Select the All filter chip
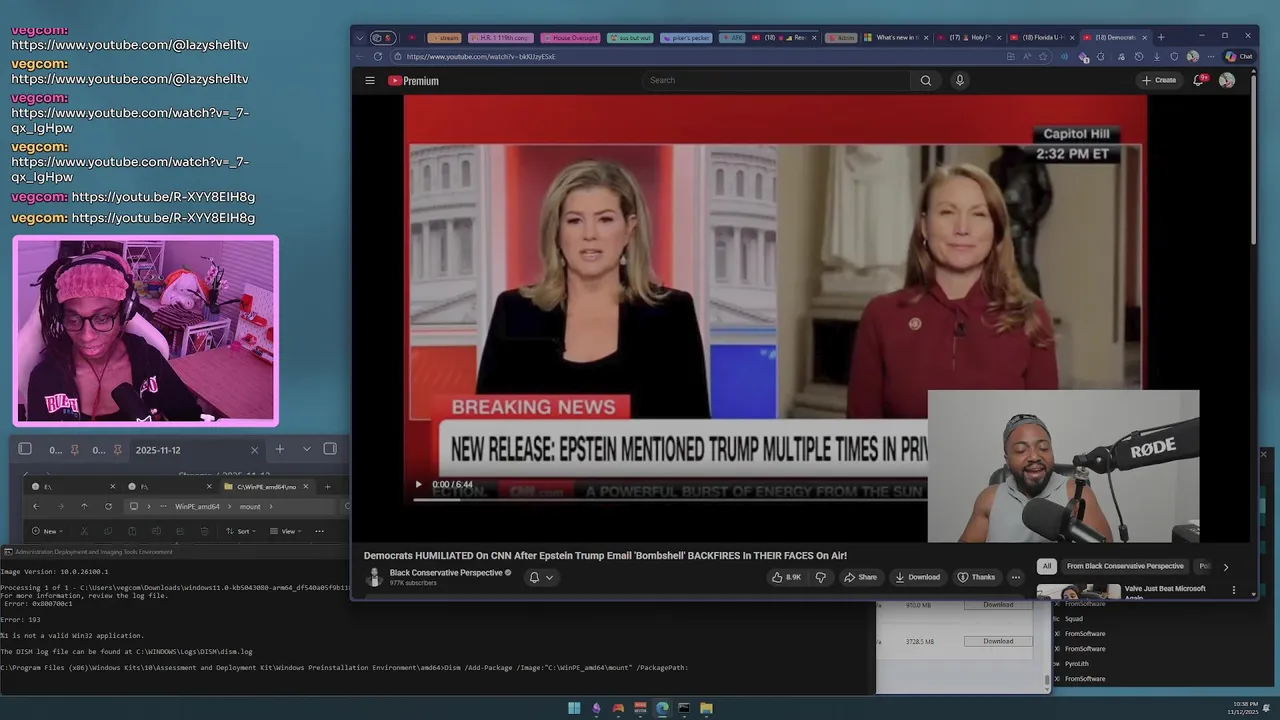Viewport: 1280px width, 720px height. (1047, 566)
